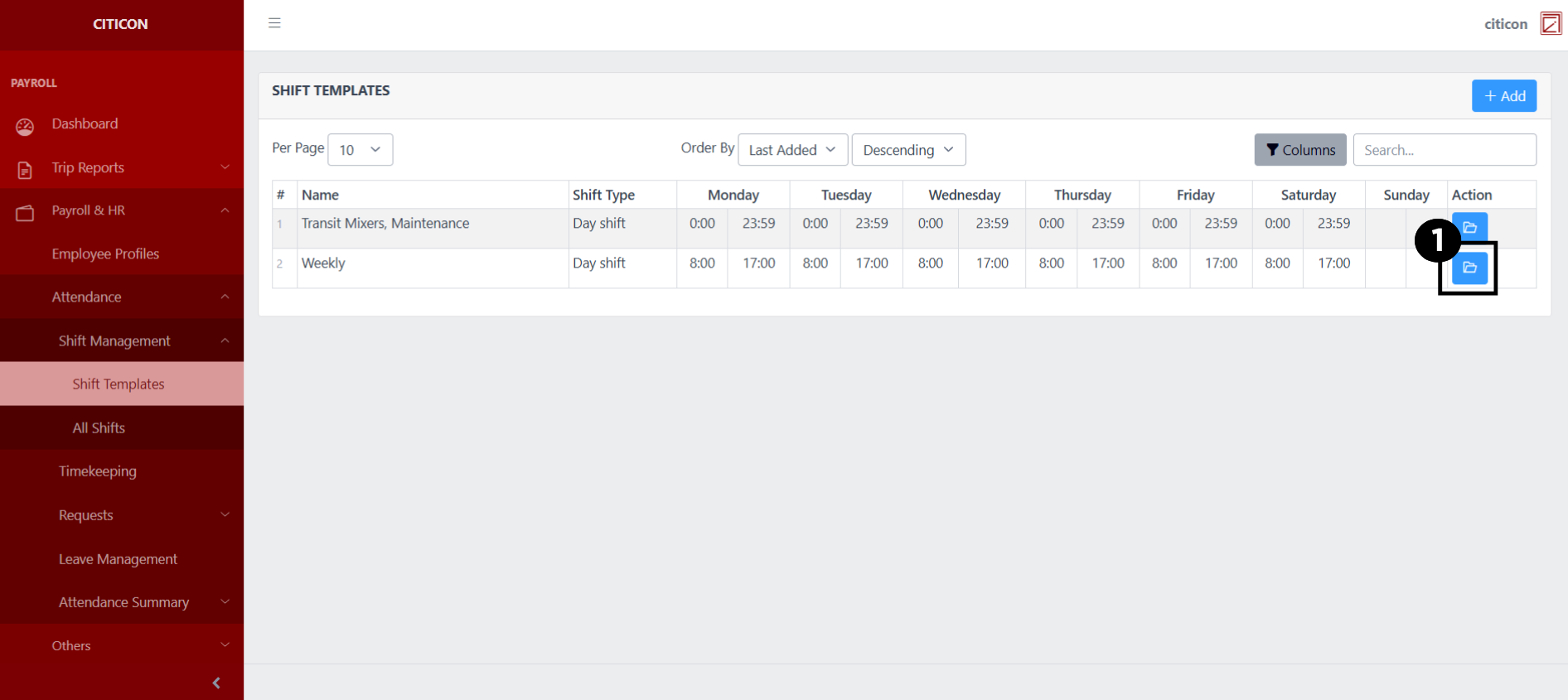Image resolution: width=1568 pixels, height=700 pixels.
Task: Click the citicon profile avatar icon
Action: click(x=1550, y=24)
